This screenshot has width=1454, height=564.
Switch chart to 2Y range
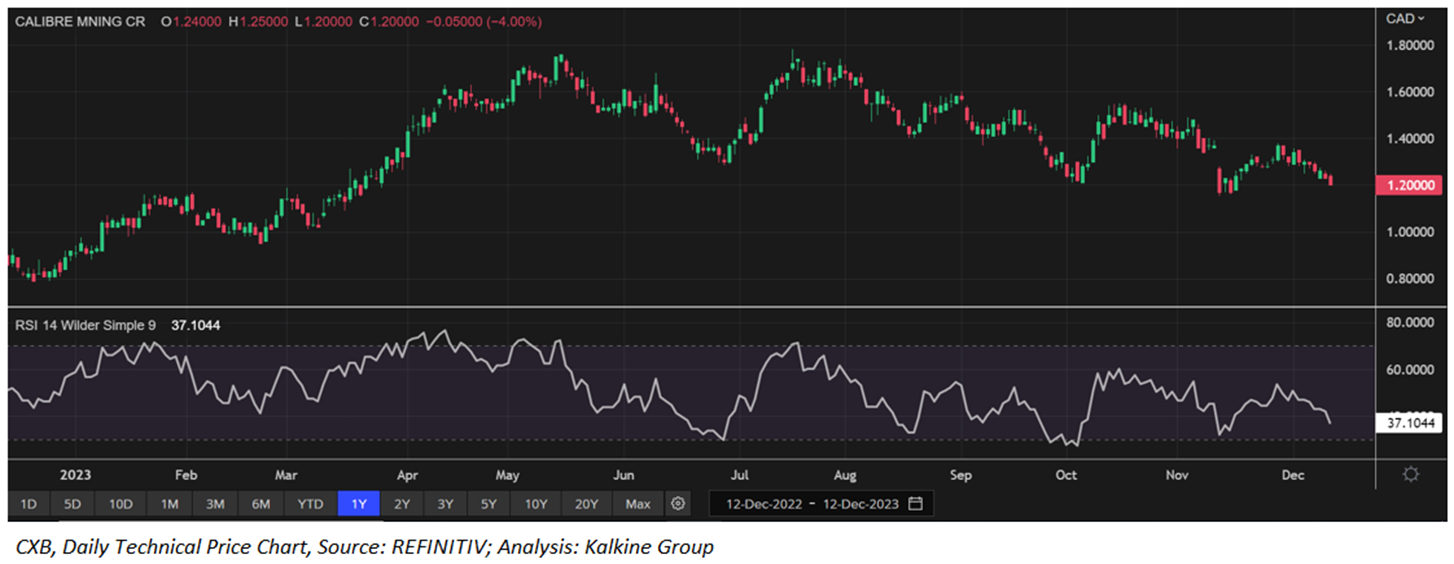pos(402,504)
